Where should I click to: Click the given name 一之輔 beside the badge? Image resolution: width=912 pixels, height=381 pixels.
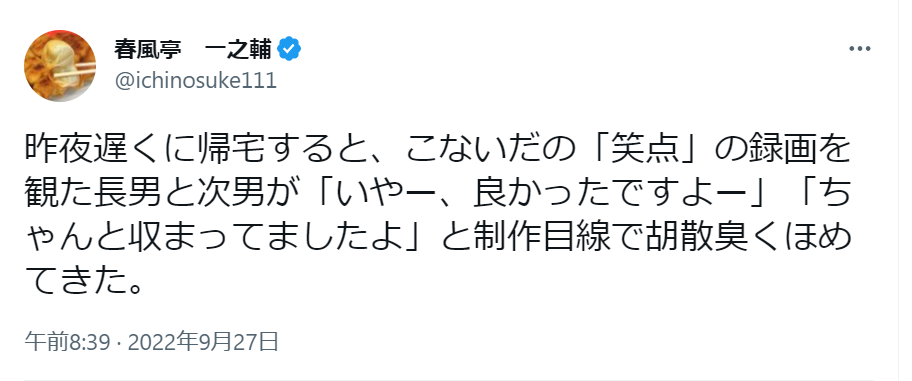238,50
